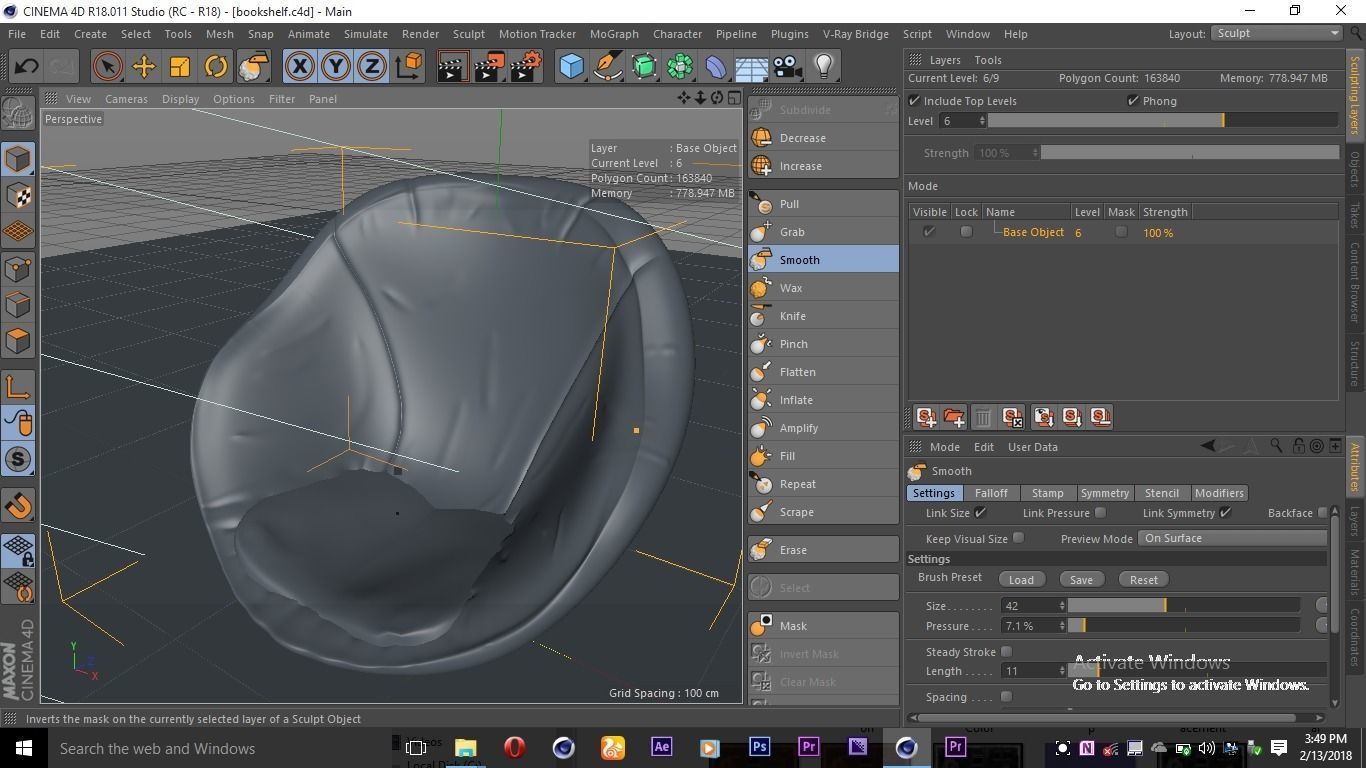Add a new sculpt layer folder

coord(954,417)
